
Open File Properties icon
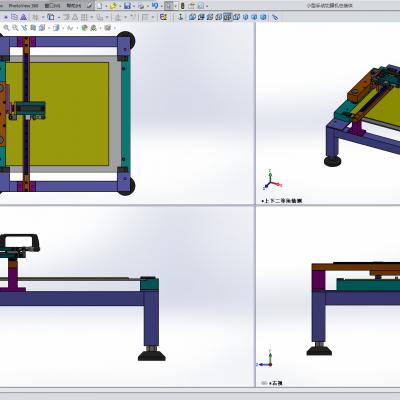point(191,6)
